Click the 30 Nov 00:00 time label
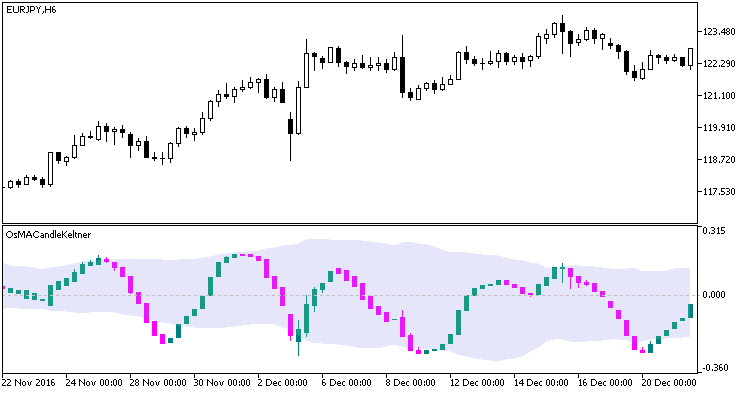 tap(222, 383)
